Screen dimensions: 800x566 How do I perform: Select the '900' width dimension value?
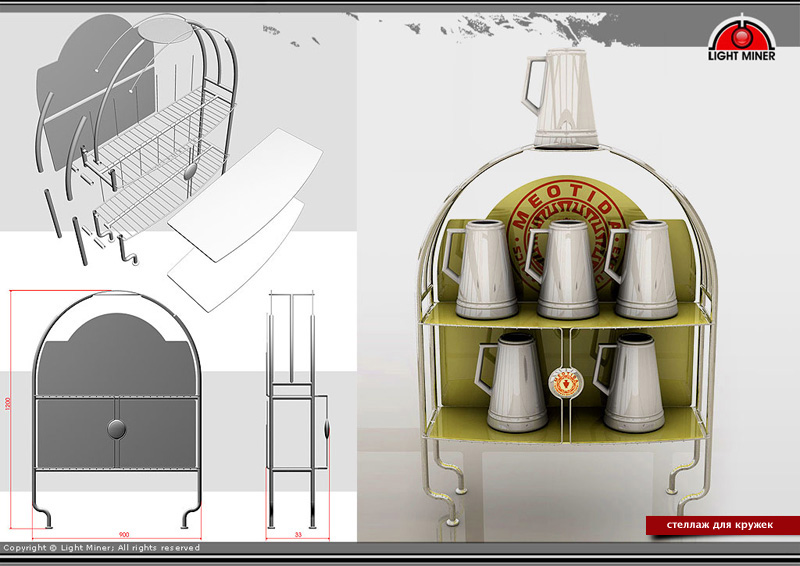coord(124,534)
